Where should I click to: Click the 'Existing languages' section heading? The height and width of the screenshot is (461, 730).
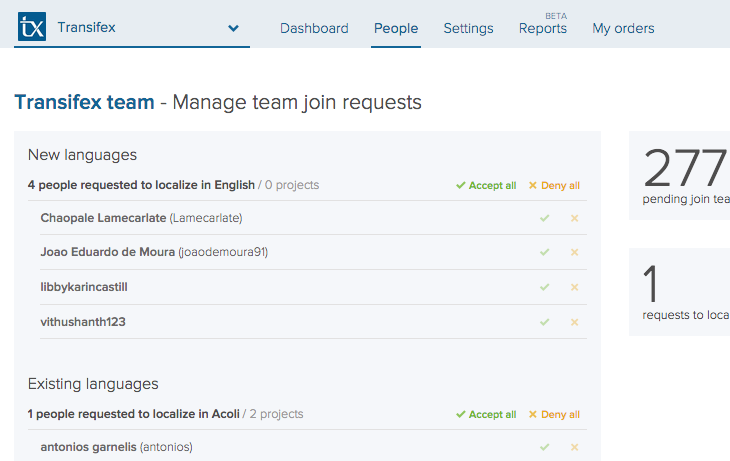click(x=93, y=384)
